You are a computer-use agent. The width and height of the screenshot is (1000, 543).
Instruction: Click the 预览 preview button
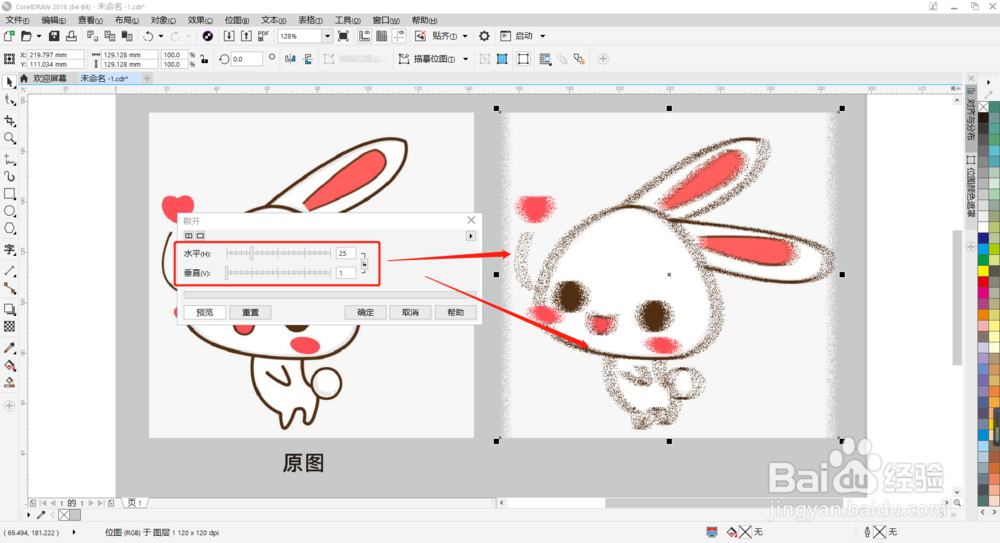[x=205, y=312]
